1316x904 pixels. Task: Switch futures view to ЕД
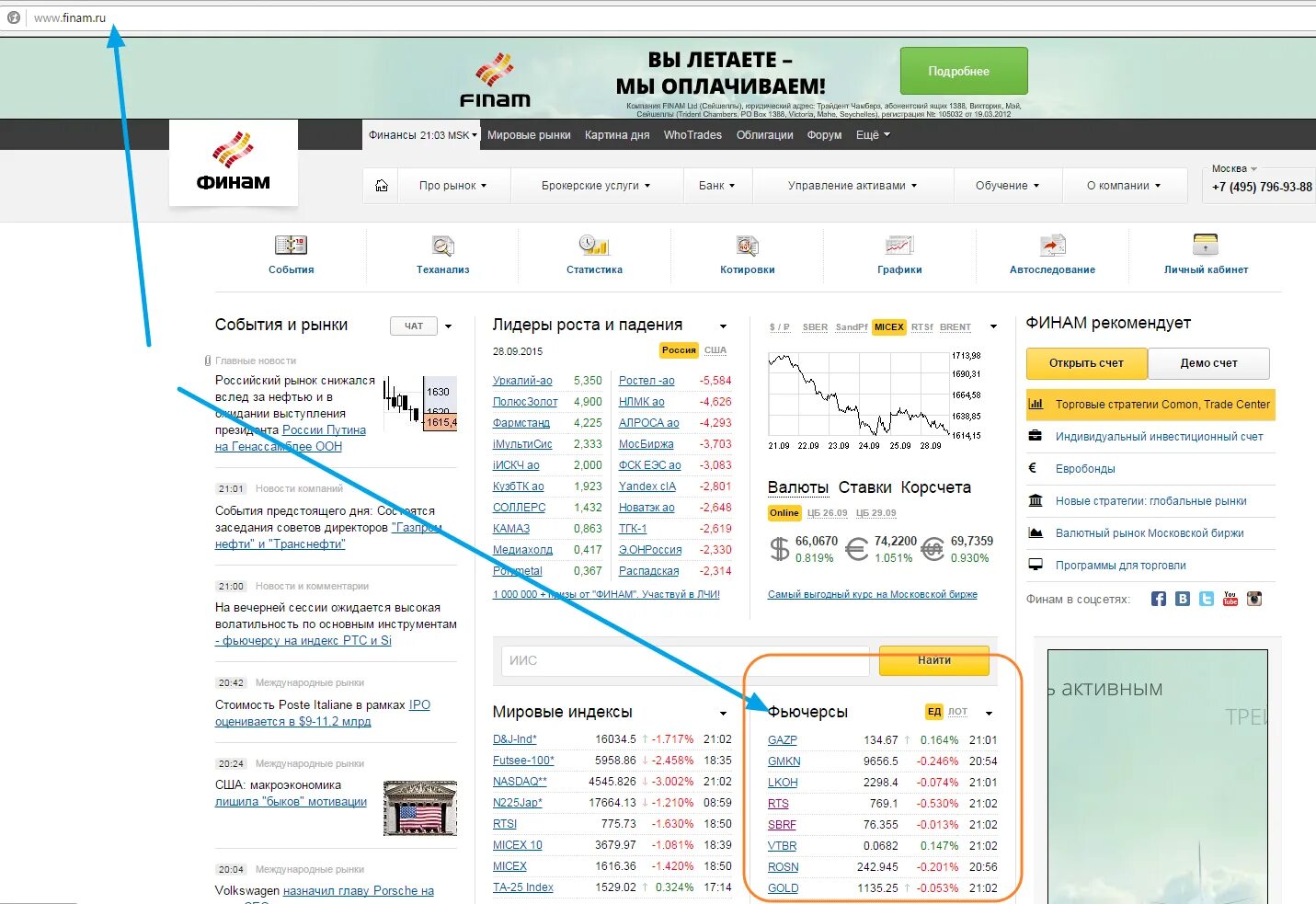(934, 712)
